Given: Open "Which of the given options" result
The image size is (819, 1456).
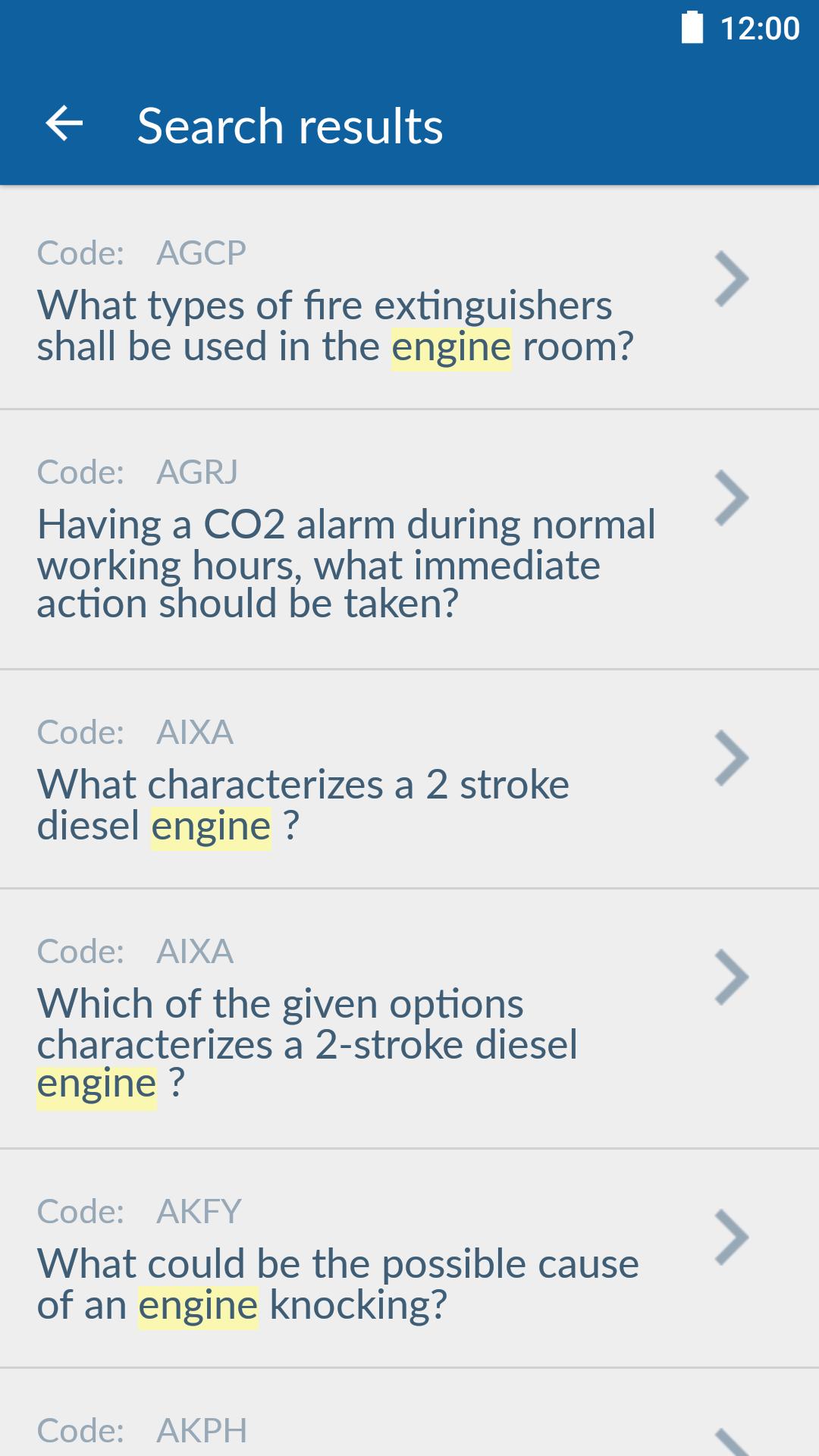Looking at the screenshot, I should 307,1043.
